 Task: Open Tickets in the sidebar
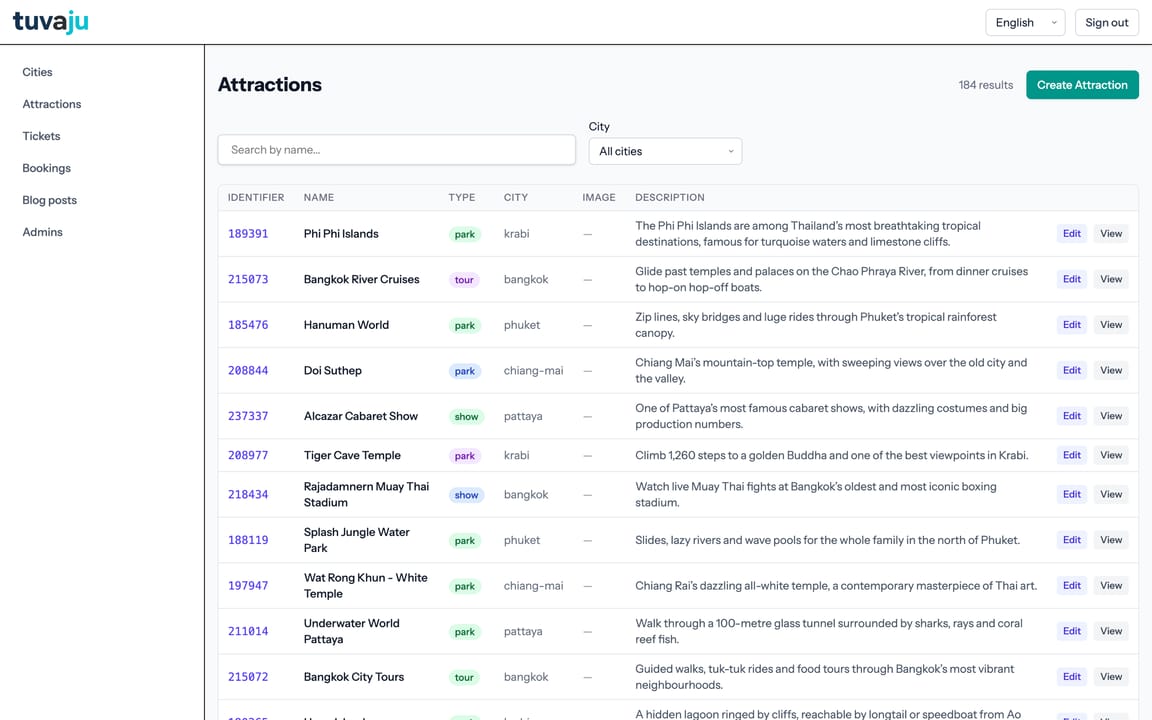point(41,136)
